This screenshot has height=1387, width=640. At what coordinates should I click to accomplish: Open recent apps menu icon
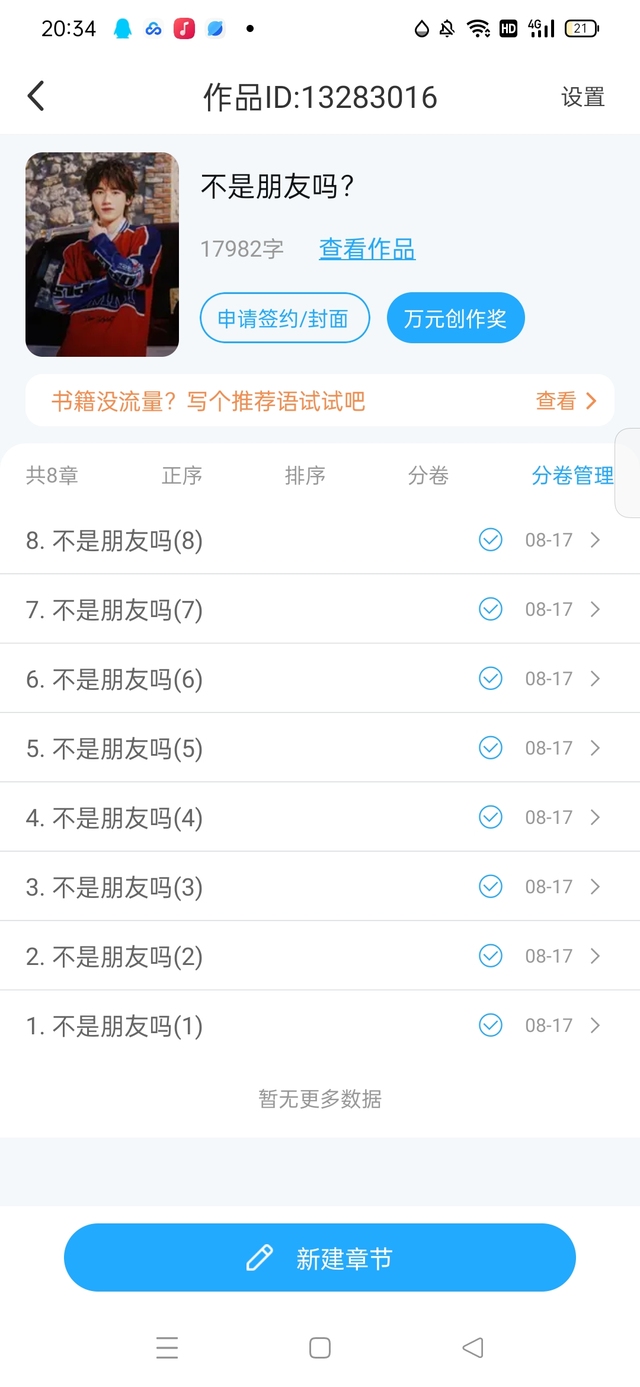167,1348
